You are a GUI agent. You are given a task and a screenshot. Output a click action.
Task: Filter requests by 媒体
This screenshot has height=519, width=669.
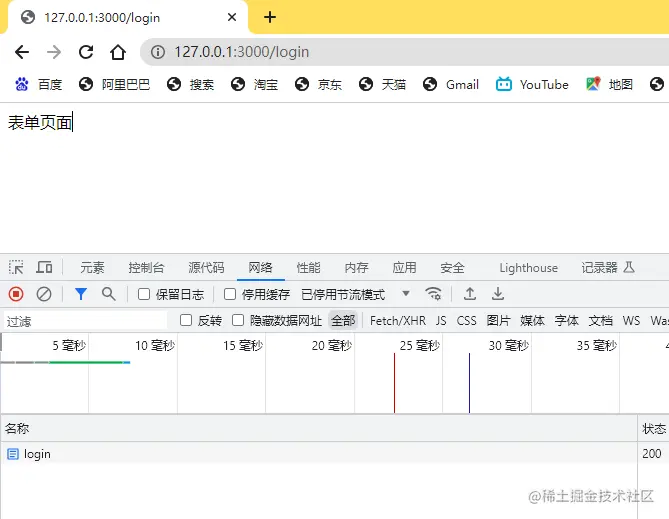click(x=532, y=321)
